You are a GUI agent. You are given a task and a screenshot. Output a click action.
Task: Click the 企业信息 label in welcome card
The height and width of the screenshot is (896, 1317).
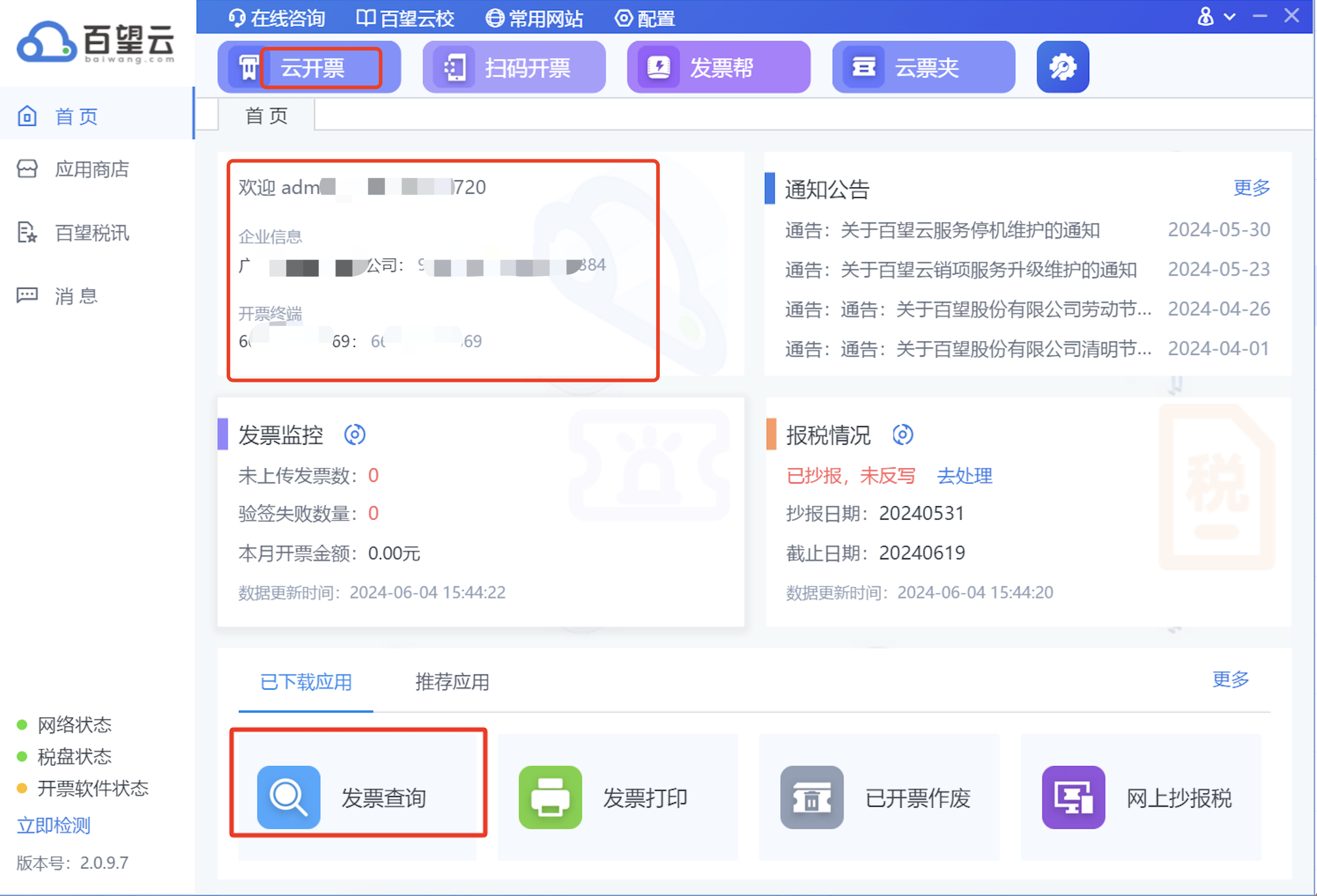pos(270,236)
